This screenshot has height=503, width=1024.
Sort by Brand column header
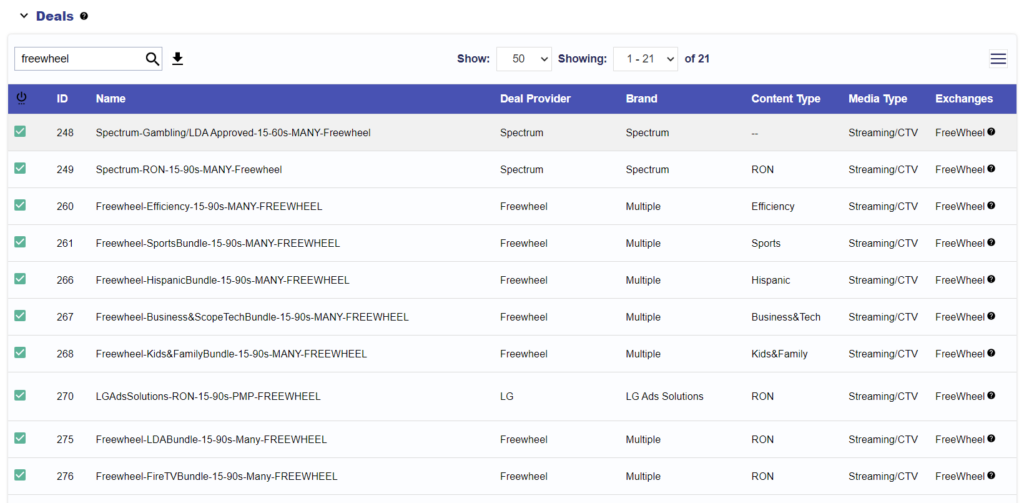point(641,99)
